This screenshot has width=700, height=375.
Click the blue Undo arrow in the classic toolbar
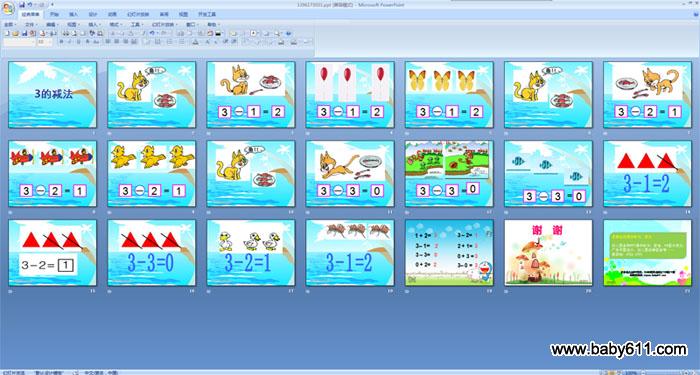point(152,33)
